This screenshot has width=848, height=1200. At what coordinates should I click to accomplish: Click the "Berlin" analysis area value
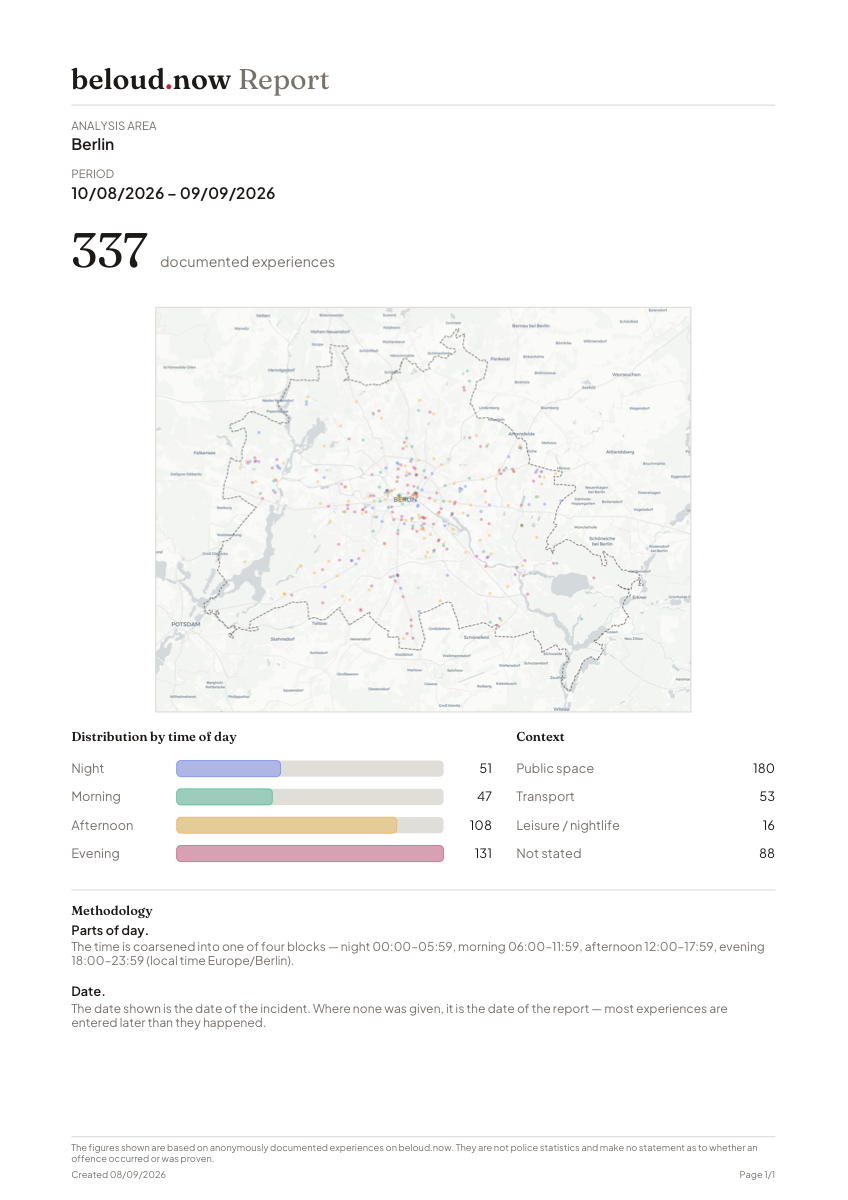tap(93, 144)
